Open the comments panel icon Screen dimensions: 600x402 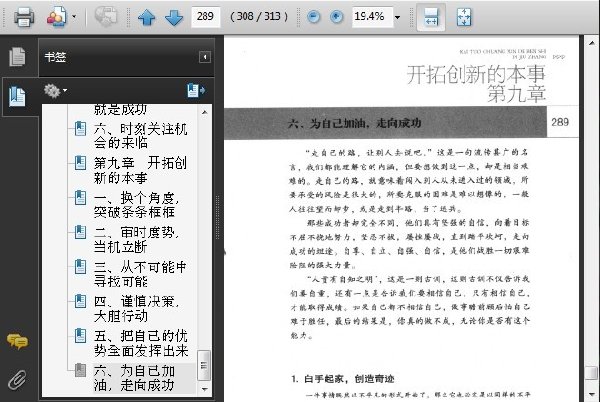point(18,341)
